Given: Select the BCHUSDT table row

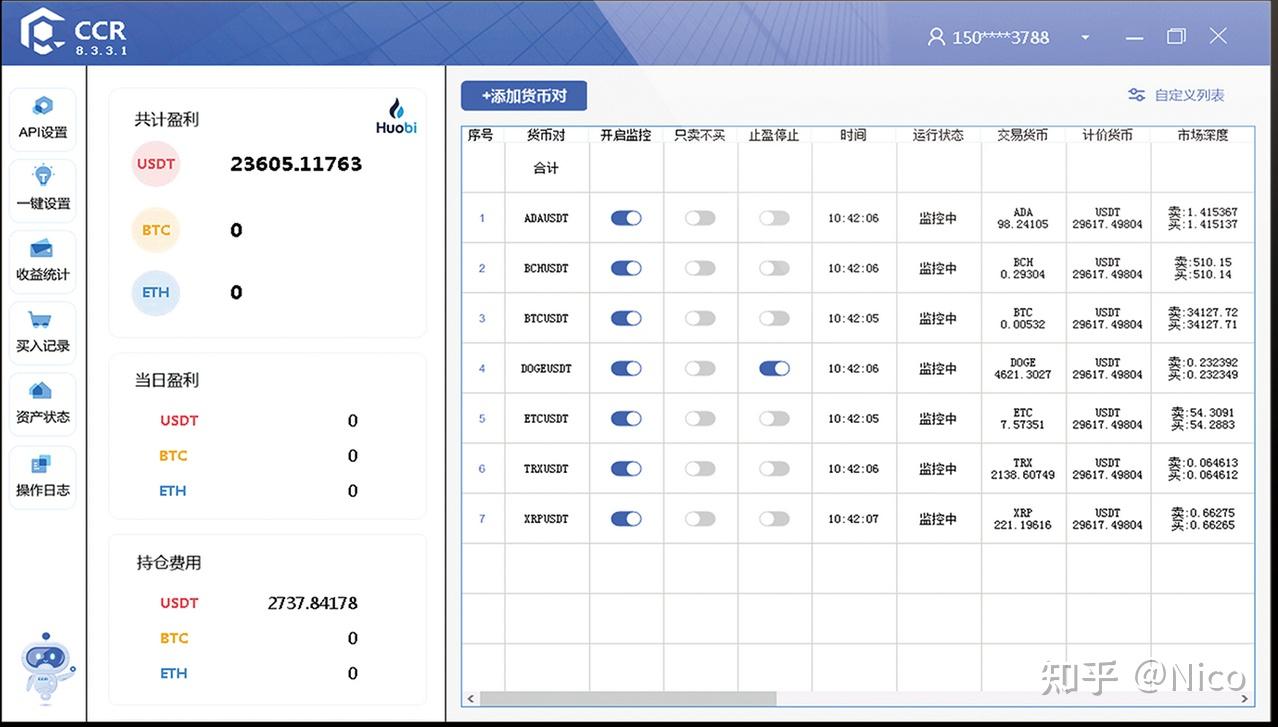Looking at the screenshot, I should pyautogui.click(x=546, y=268).
